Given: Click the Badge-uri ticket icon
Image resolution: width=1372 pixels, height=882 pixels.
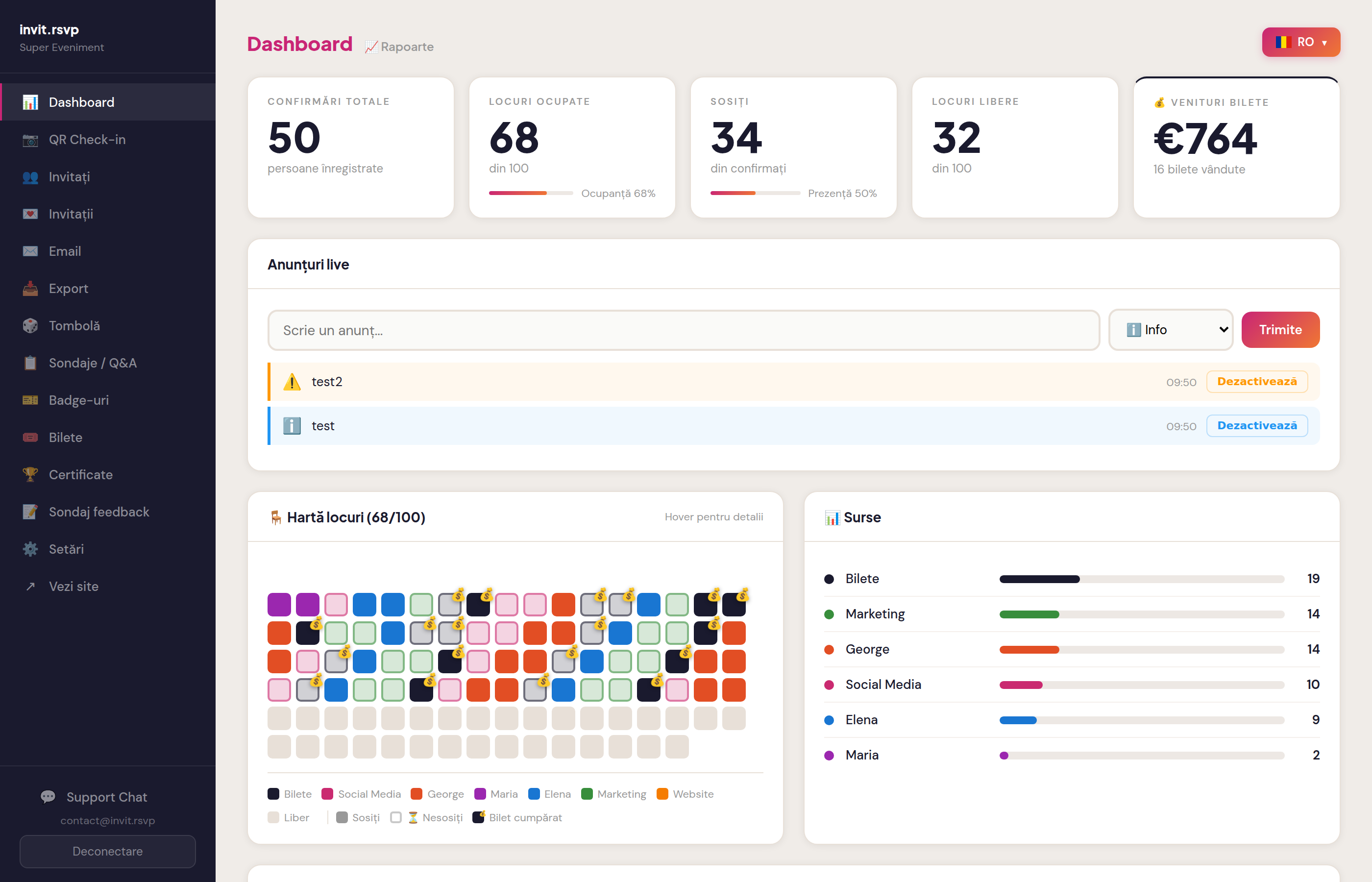Looking at the screenshot, I should (x=30, y=400).
